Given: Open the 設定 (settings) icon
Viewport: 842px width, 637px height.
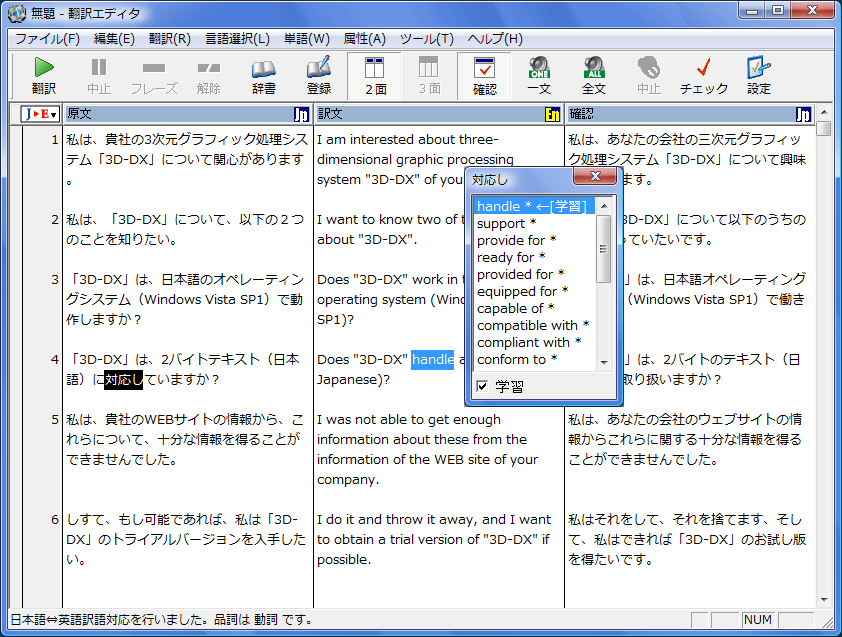Looking at the screenshot, I should tap(757, 76).
